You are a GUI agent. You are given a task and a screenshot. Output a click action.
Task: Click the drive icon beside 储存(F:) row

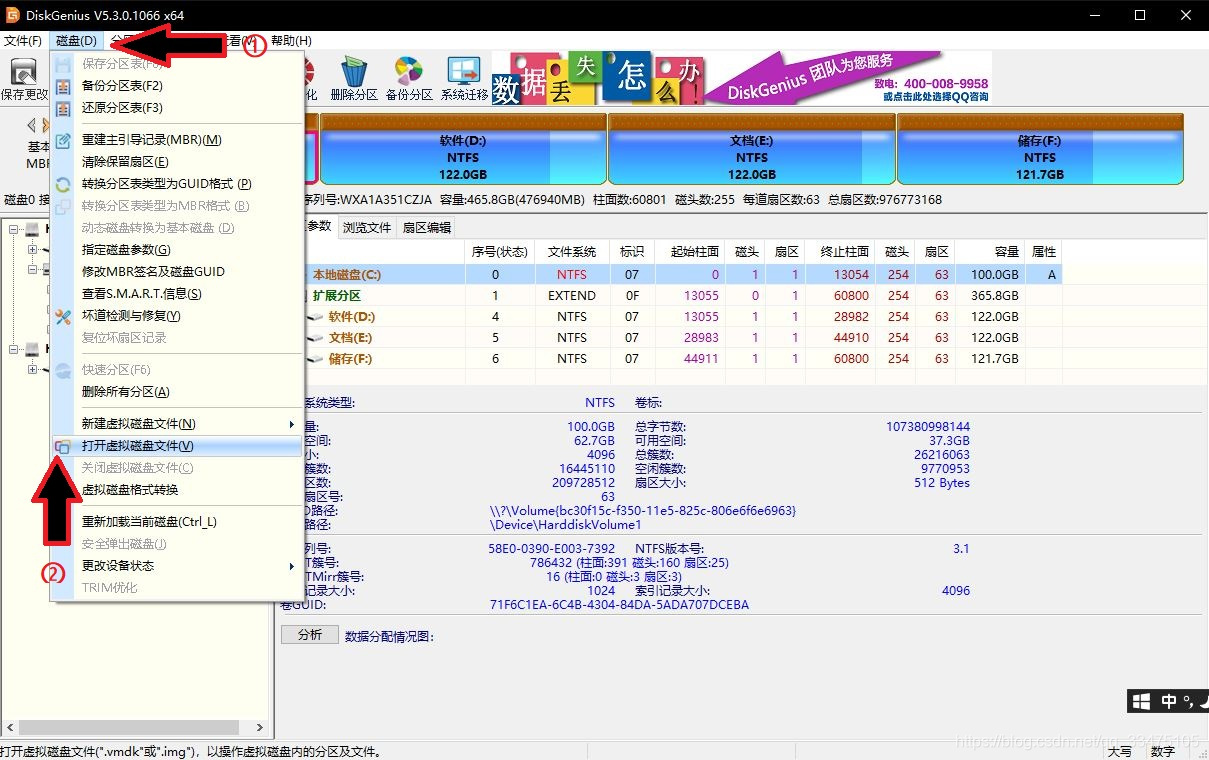click(x=315, y=359)
